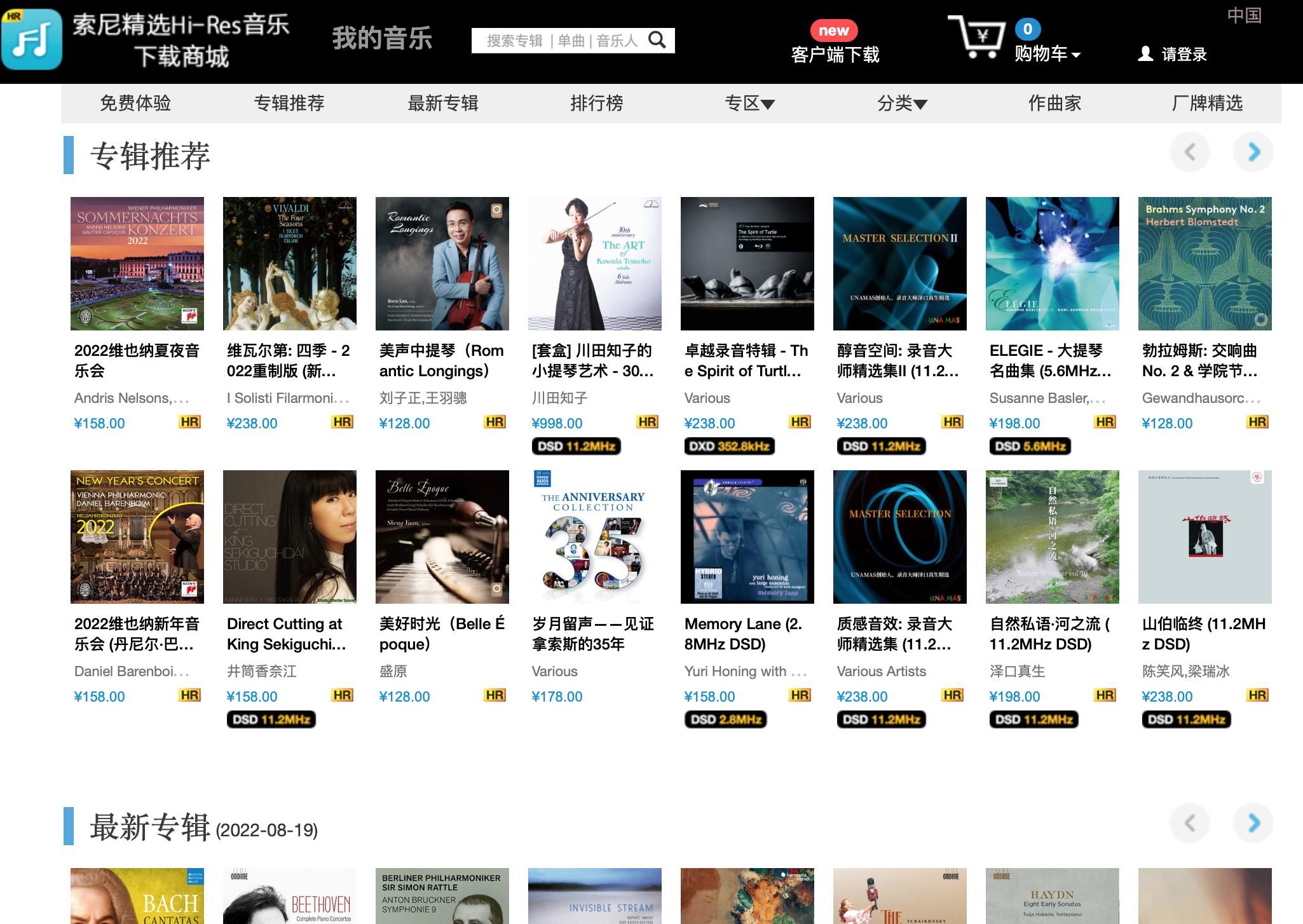Image resolution: width=1303 pixels, height=924 pixels.
Task: Click in the album search input field
Action: click(x=559, y=41)
